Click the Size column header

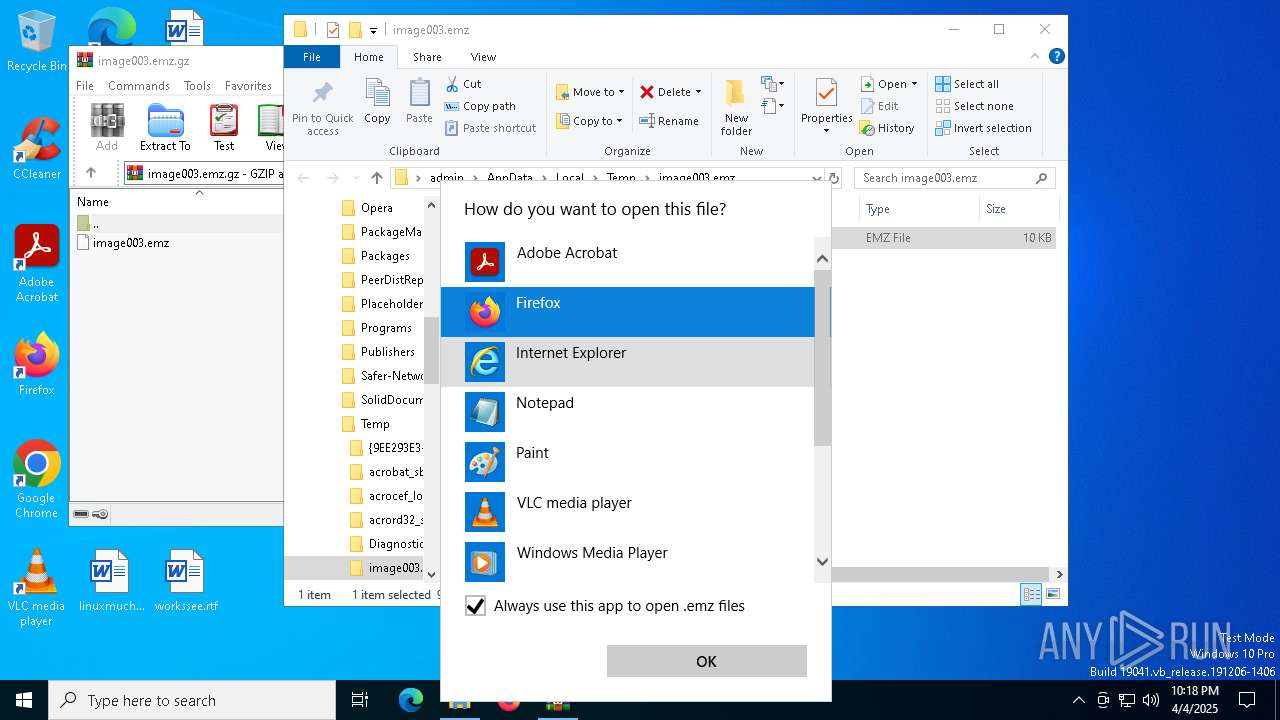[1018, 209]
